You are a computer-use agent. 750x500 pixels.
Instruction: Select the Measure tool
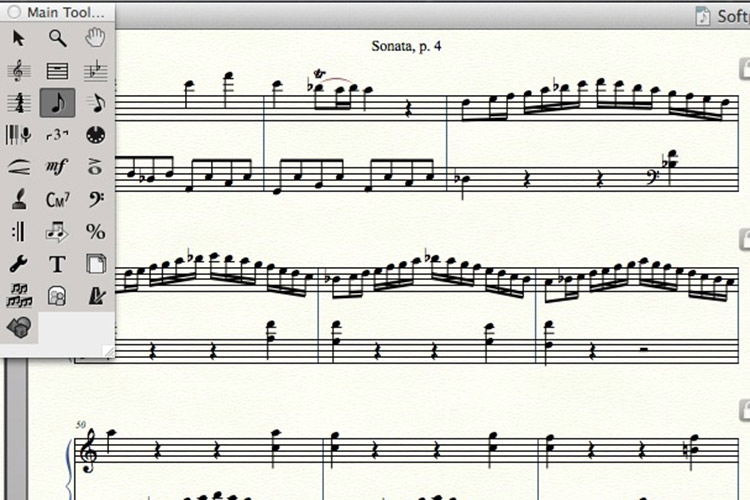click(x=57, y=71)
